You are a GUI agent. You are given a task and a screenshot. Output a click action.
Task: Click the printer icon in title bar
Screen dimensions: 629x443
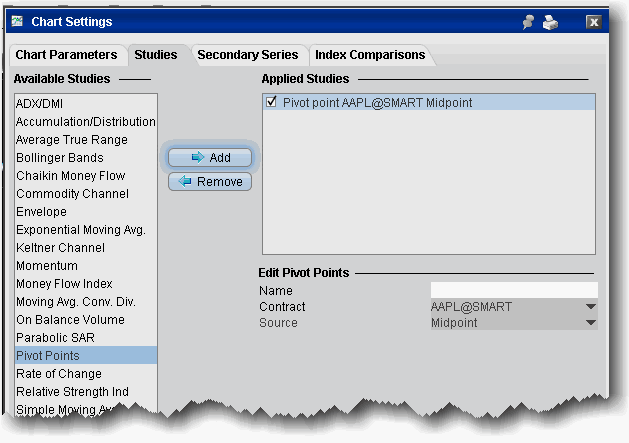pos(550,22)
